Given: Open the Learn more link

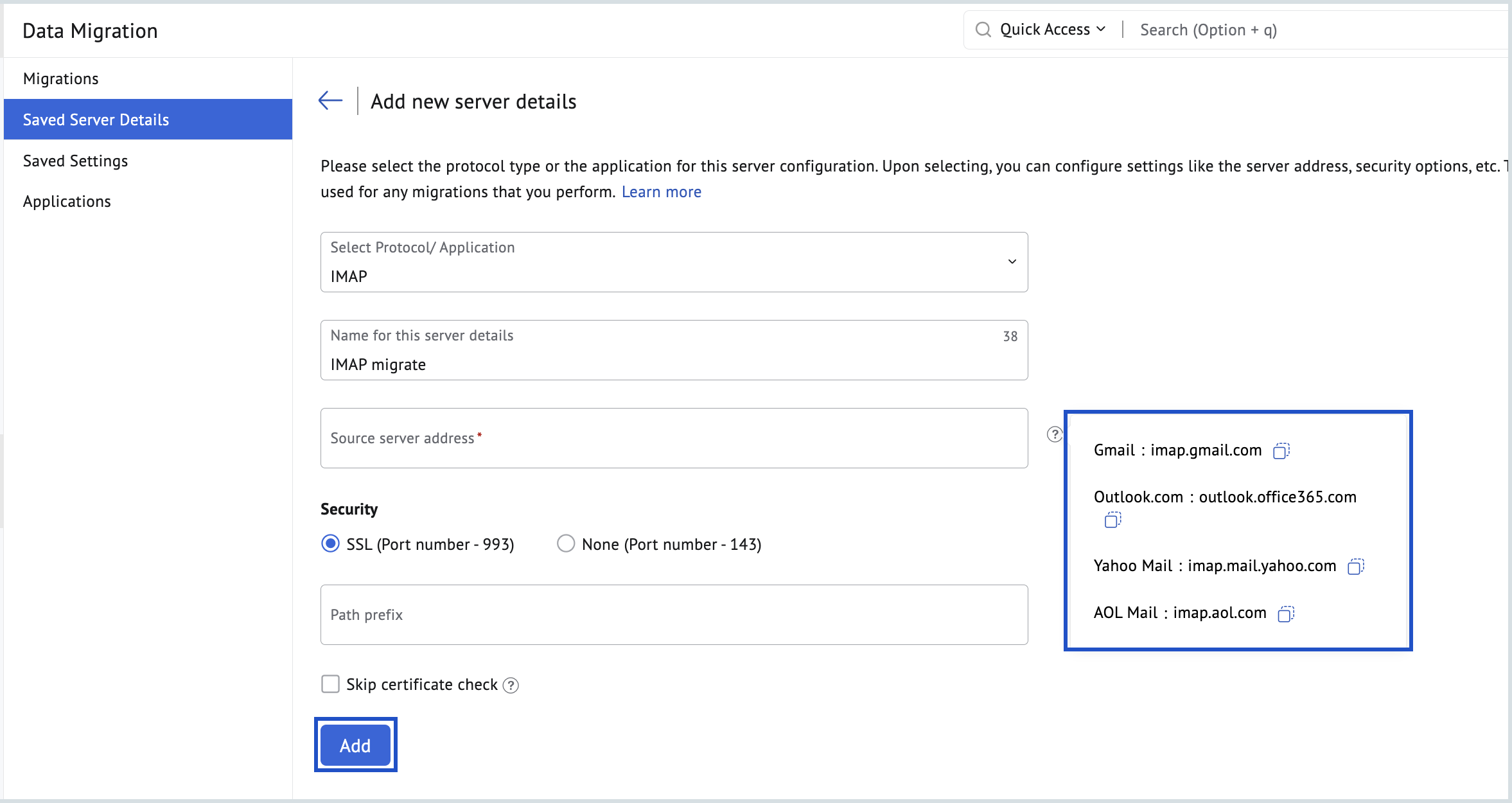Looking at the screenshot, I should pyautogui.click(x=661, y=192).
